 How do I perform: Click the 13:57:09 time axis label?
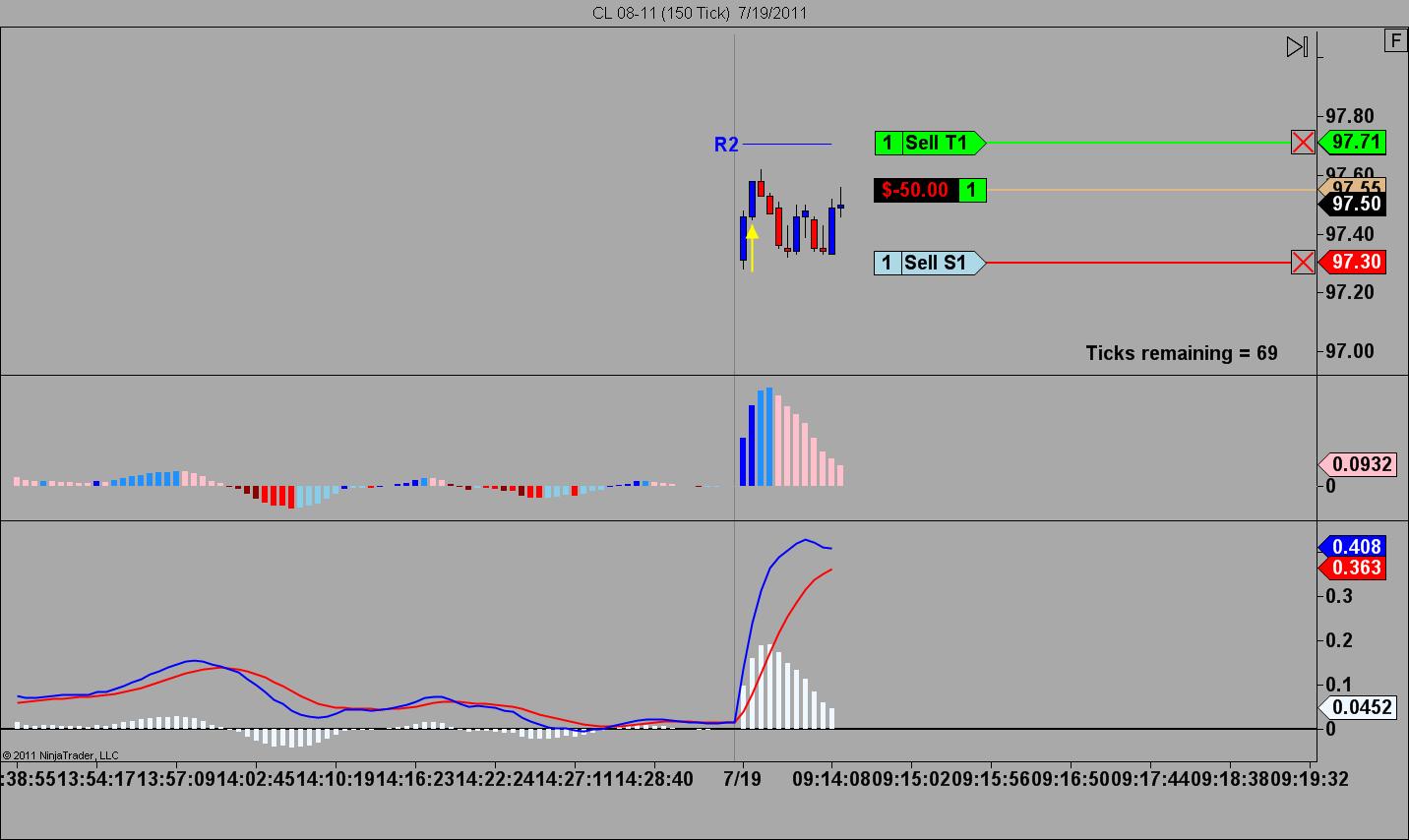pyautogui.click(x=177, y=779)
